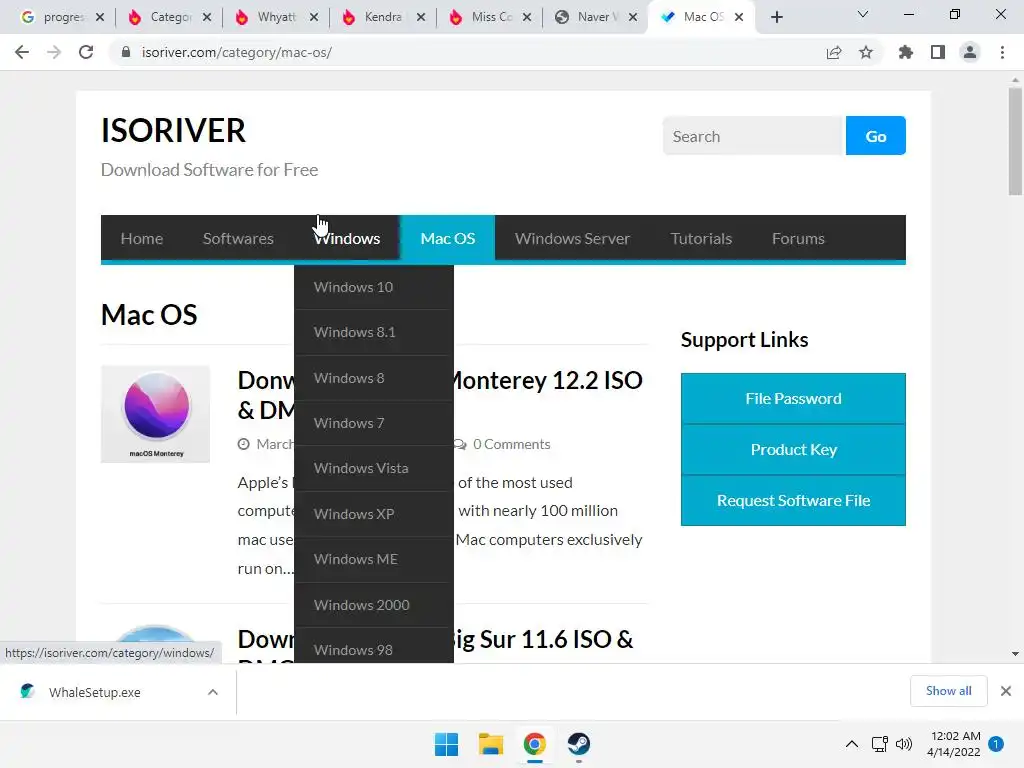Screen dimensions: 1024x768
Task: Open Steam from the taskbar
Action: click(x=579, y=744)
